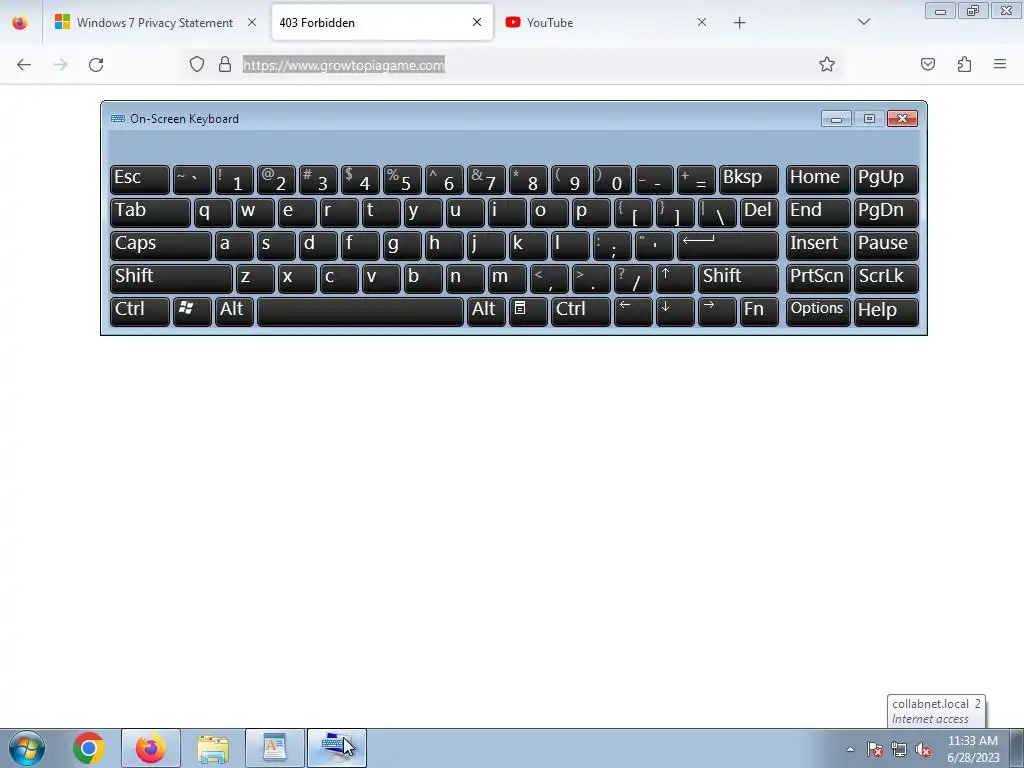Close the 403 Forbidden tab

click(x=477, y=22)
